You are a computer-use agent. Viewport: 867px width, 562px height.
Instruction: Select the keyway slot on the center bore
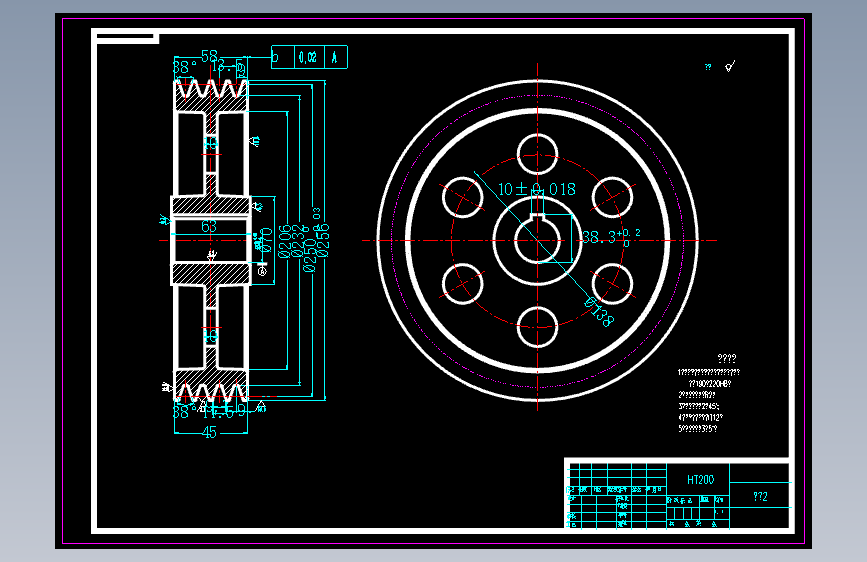click(x=537, y=216)
